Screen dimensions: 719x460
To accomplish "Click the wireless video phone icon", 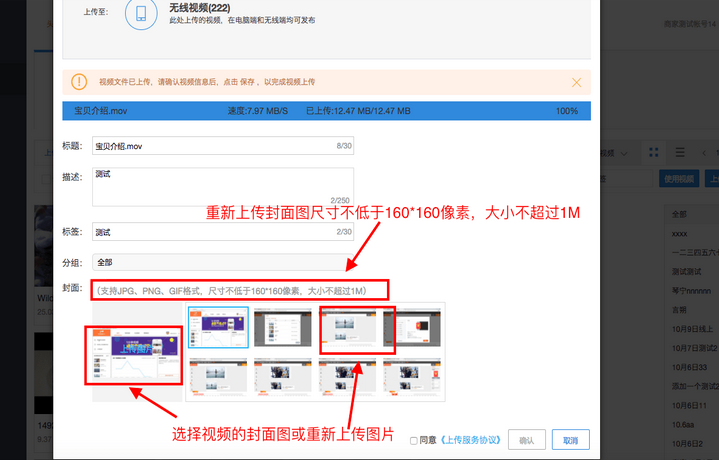I will pos(141,13).
